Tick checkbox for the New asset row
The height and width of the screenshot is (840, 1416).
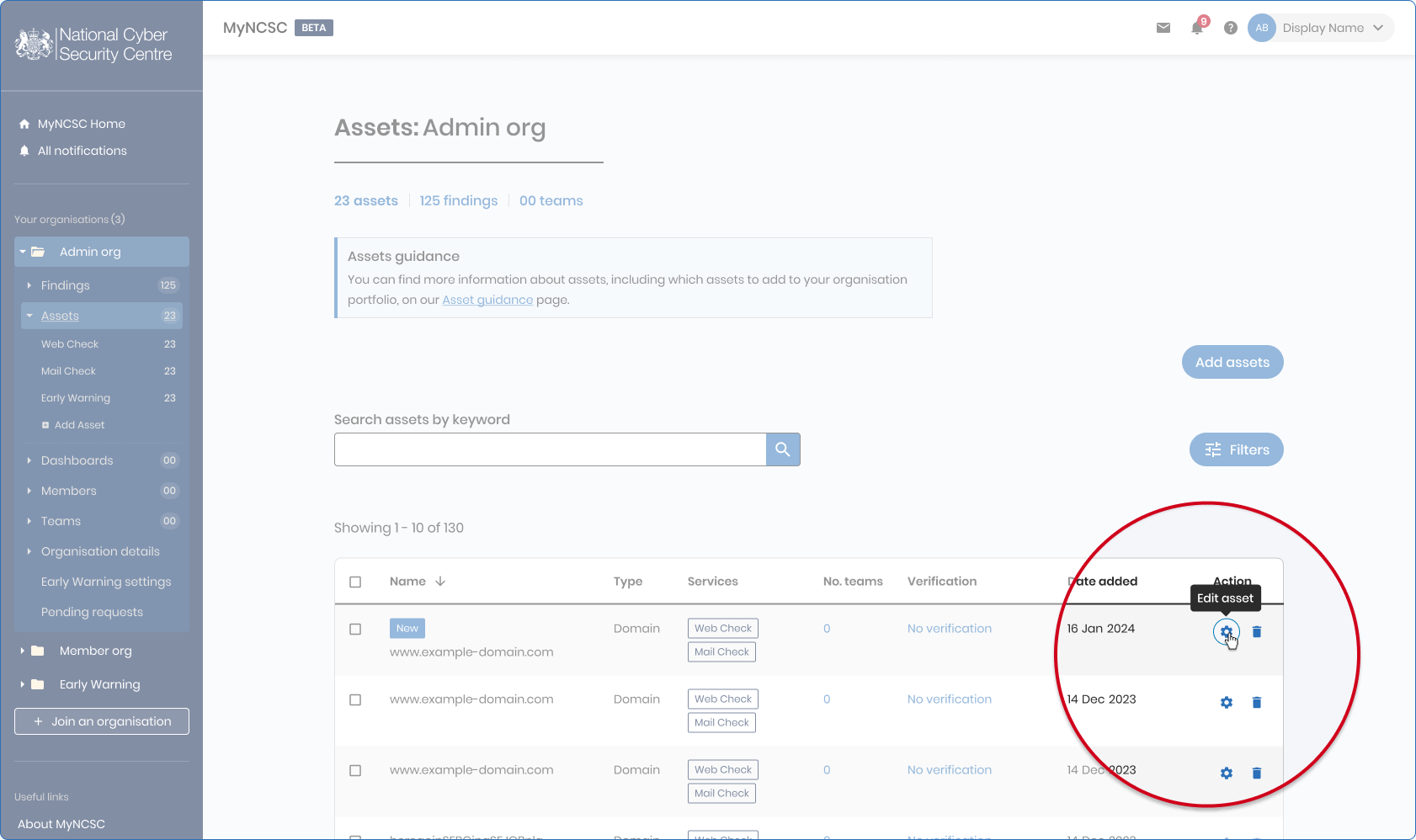pyautogui.click(x=355, y=629)
